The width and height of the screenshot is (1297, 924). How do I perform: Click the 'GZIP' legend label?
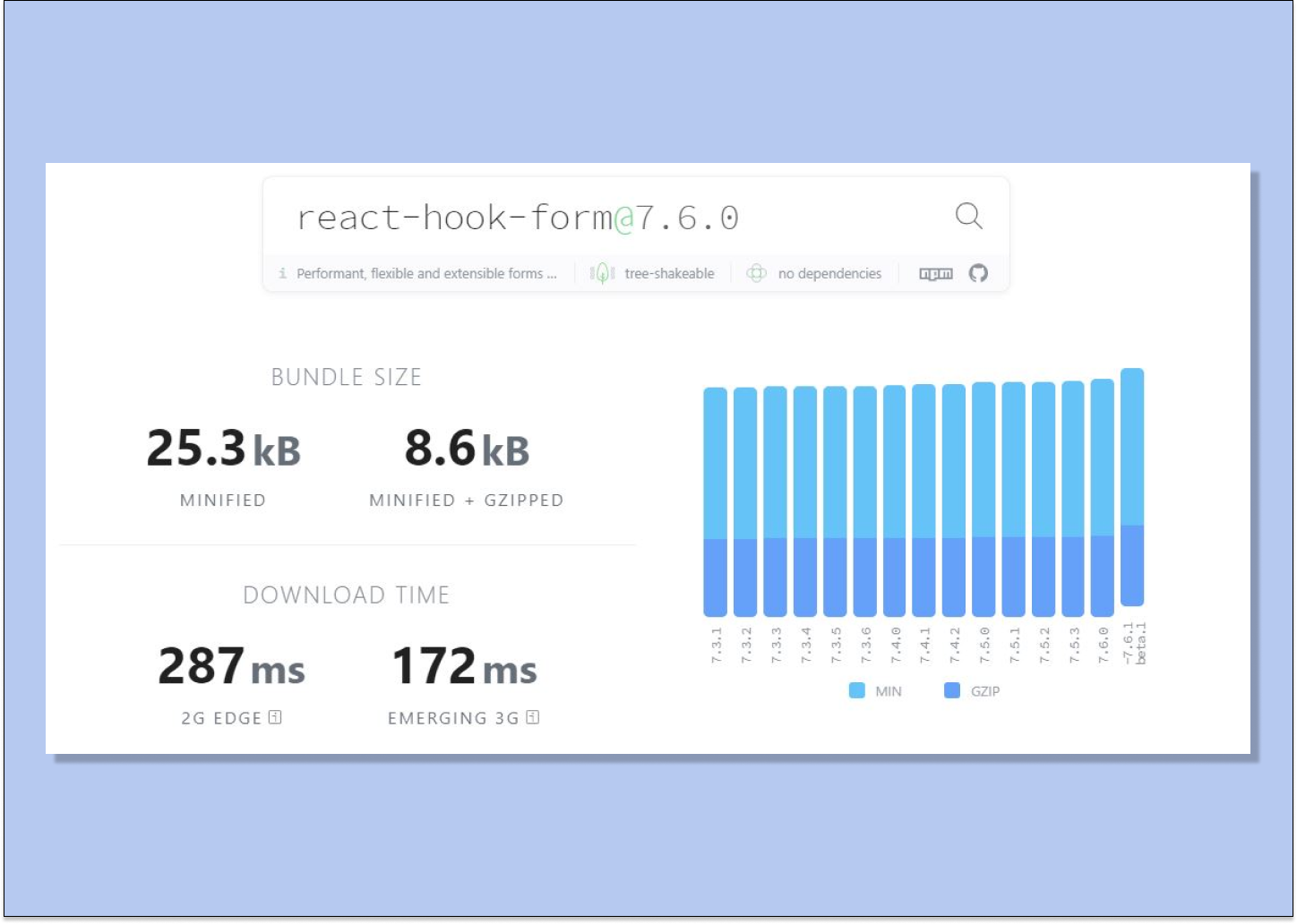click(x=985, y=691)
